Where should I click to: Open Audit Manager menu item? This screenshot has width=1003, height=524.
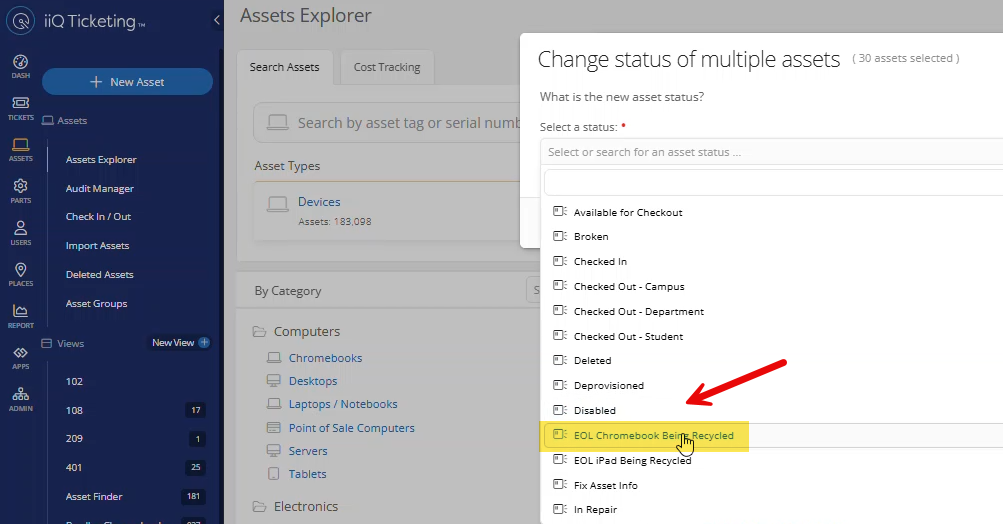click(100, 188)
